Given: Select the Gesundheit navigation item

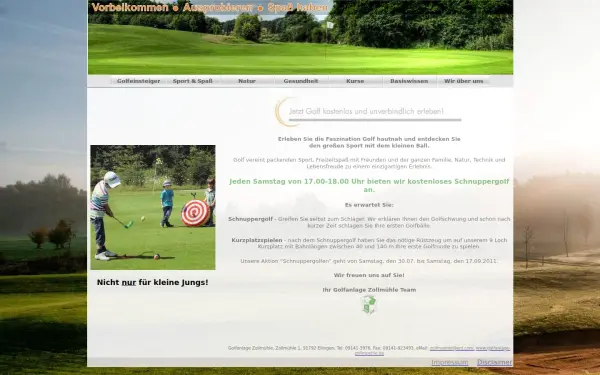Looking at the screenshot, I should [x=301, y=81].
